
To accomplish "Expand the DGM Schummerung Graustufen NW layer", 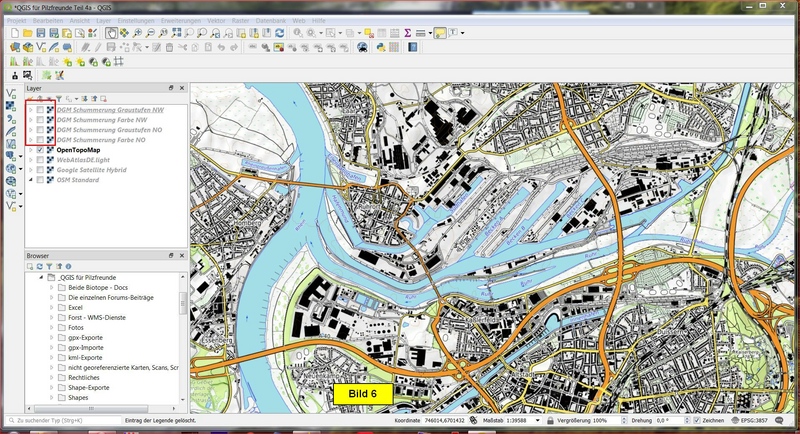I will pyautogui.click(x=29, y=110).
